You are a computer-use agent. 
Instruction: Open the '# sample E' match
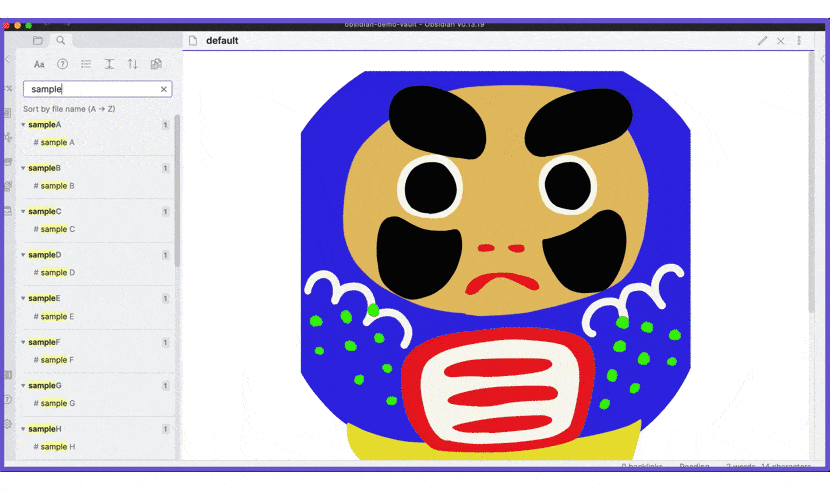pyautogui.click(x=54, y=316)
